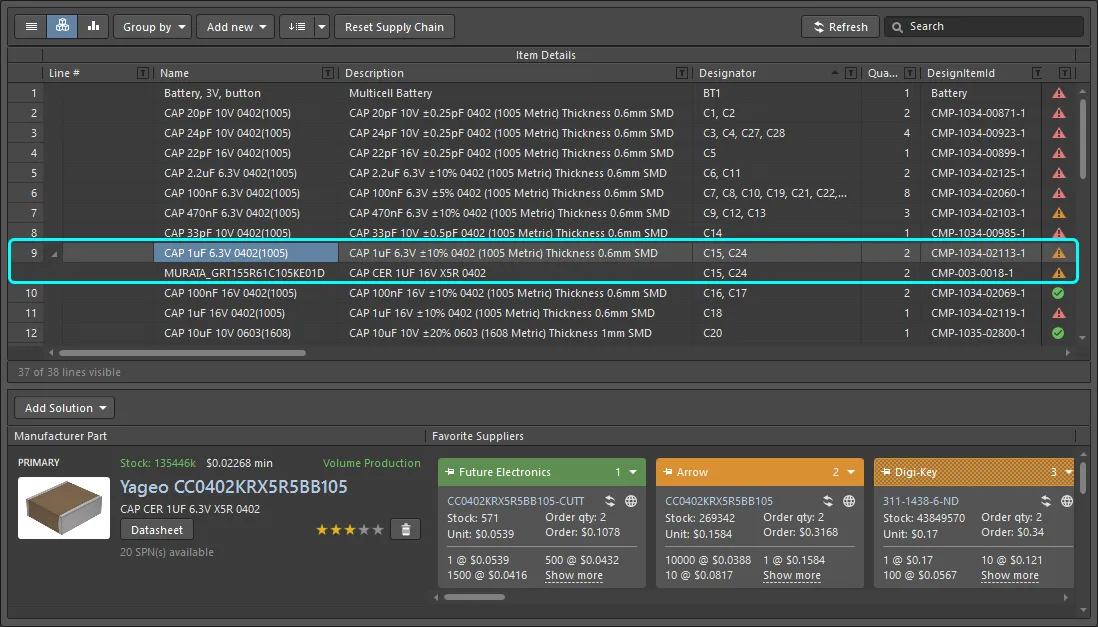Screen dimensions: 1098x627
Task: Click orange warning icon for MURATA row
Action: point(1058,273)
